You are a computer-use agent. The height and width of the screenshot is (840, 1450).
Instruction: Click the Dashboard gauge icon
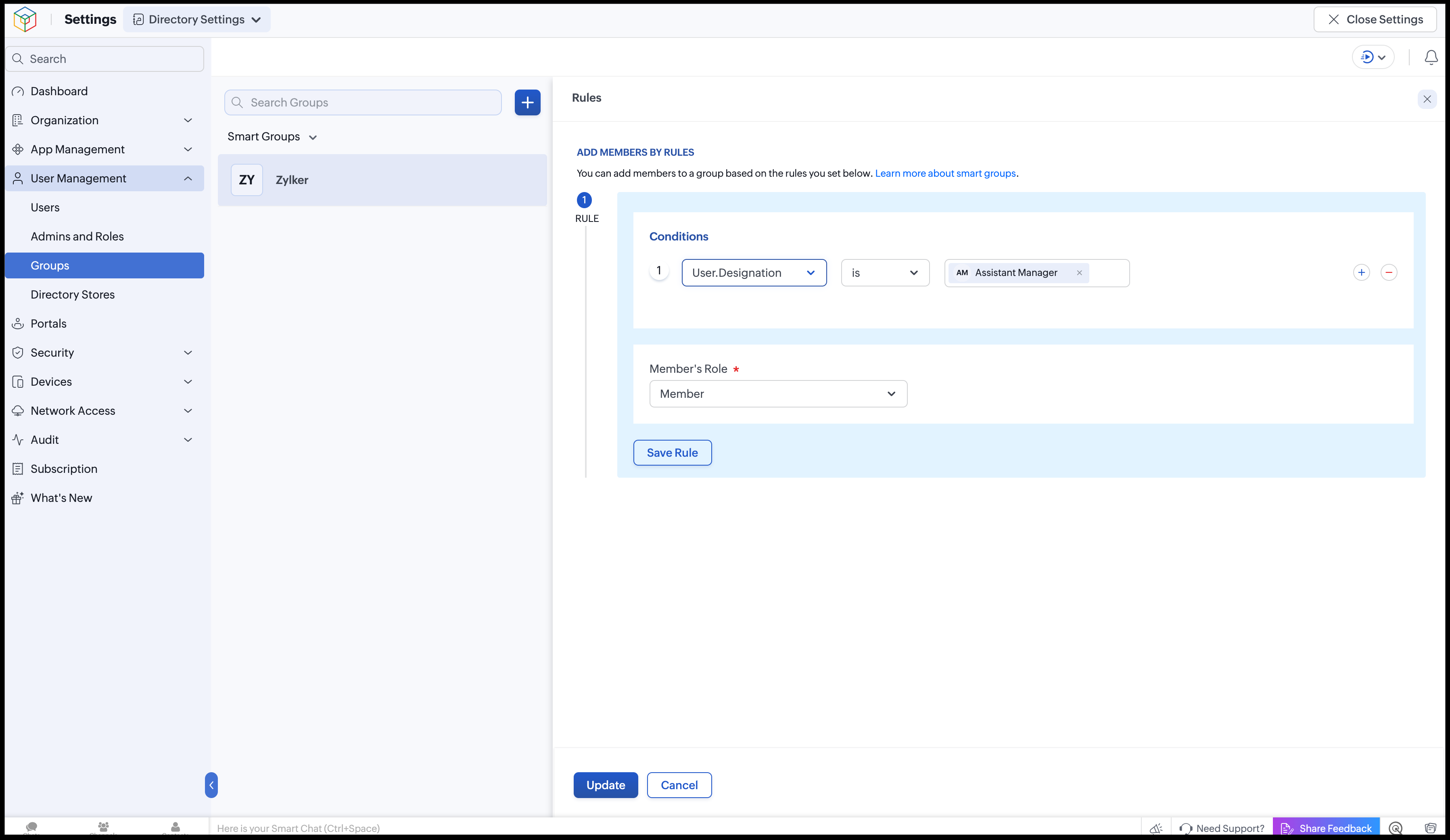18,92
